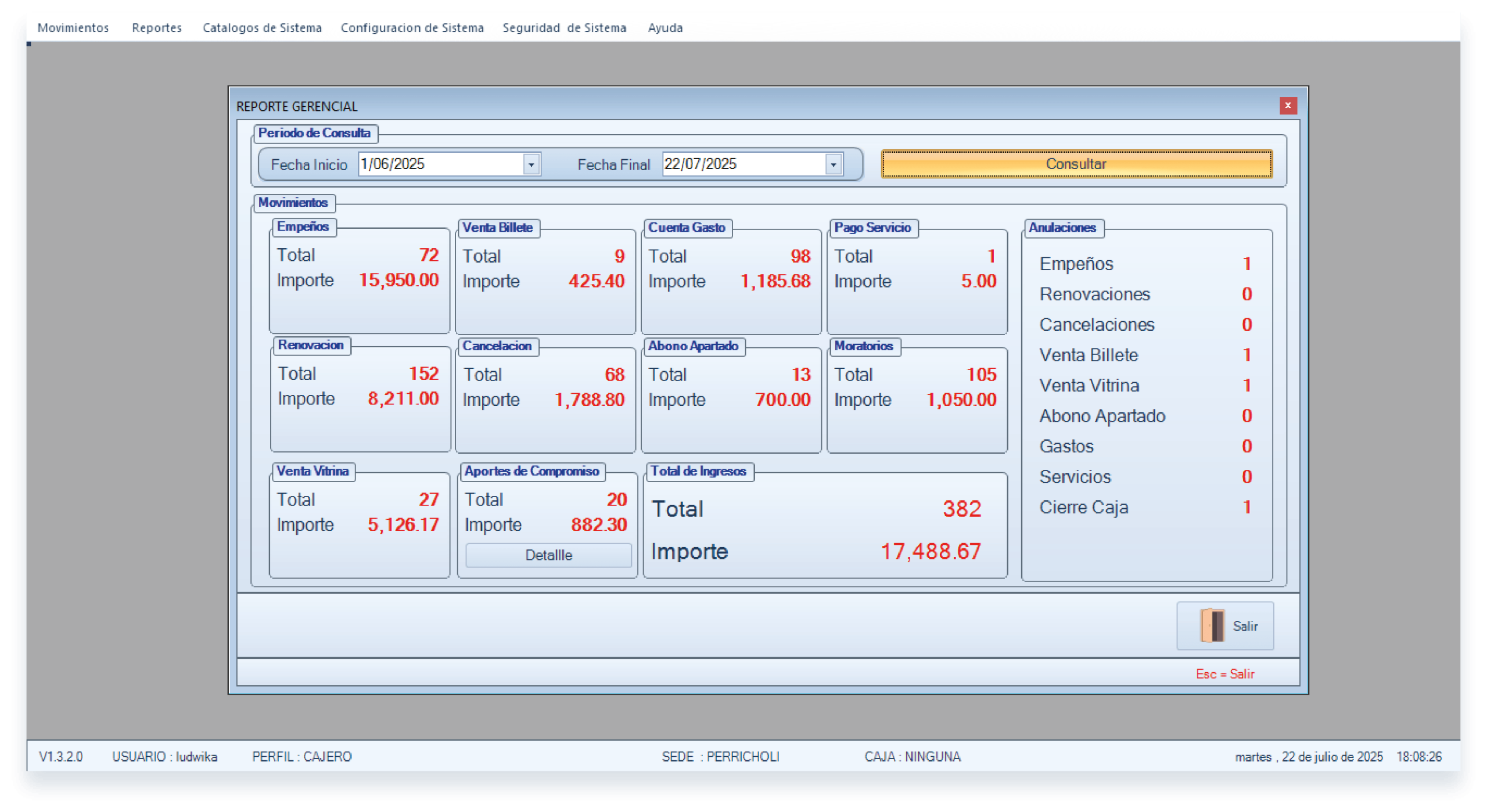The height and width of the screenshot is (812, 1487).
Task: Click Detallle under Aportes de Compromiso
Action: coord(548,555)
